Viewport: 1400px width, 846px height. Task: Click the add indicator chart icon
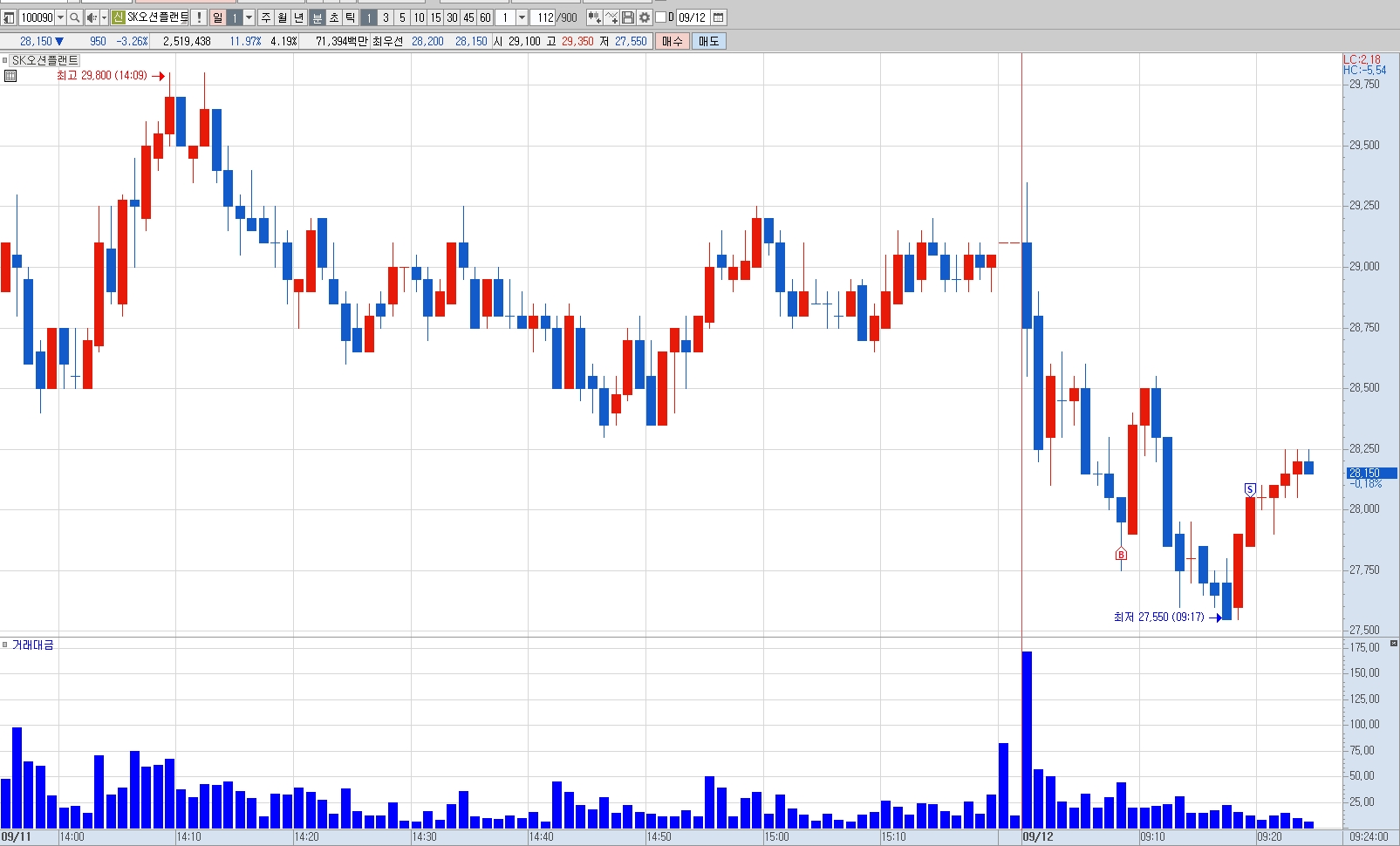pos(594,17)
